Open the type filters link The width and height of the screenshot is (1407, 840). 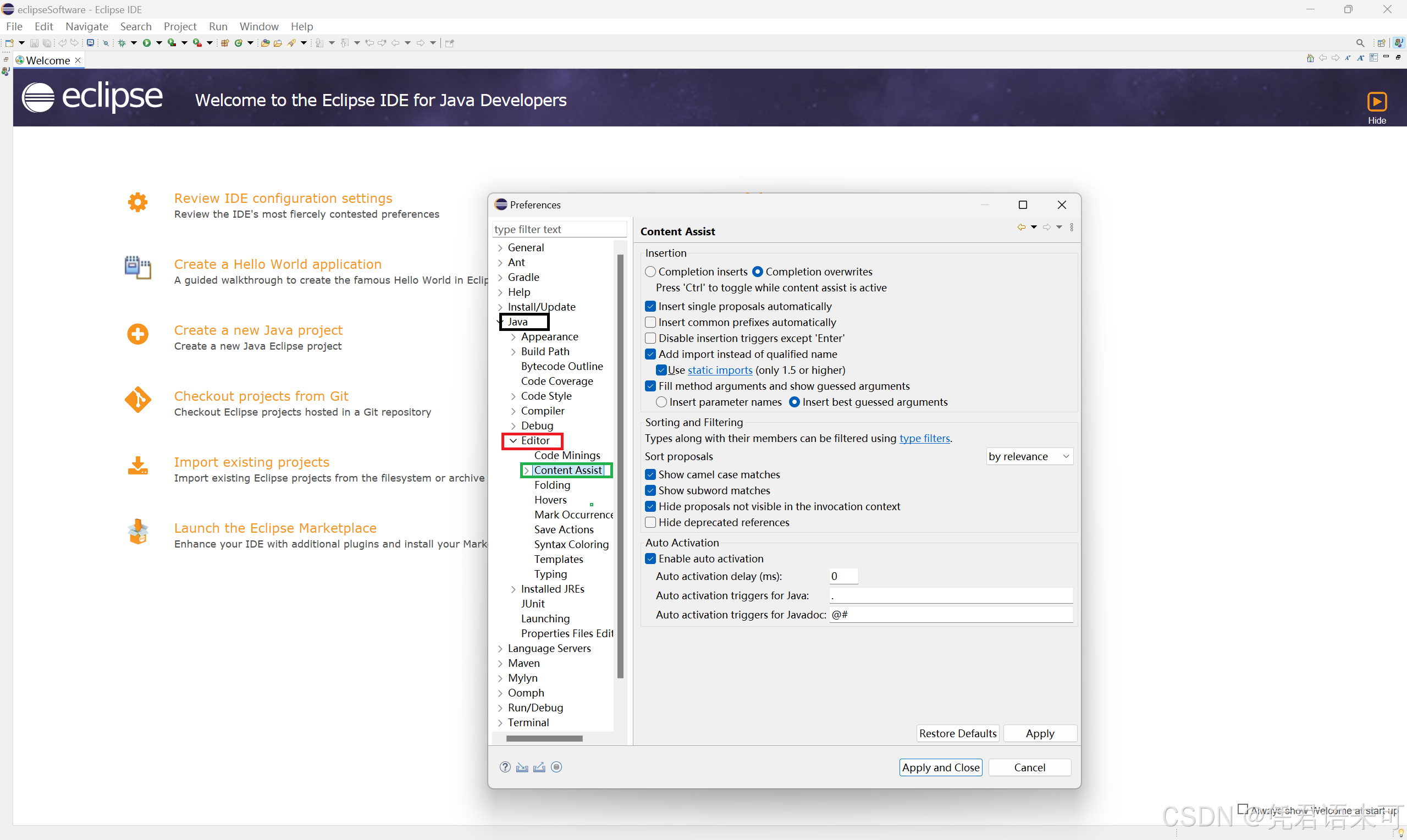925,438
